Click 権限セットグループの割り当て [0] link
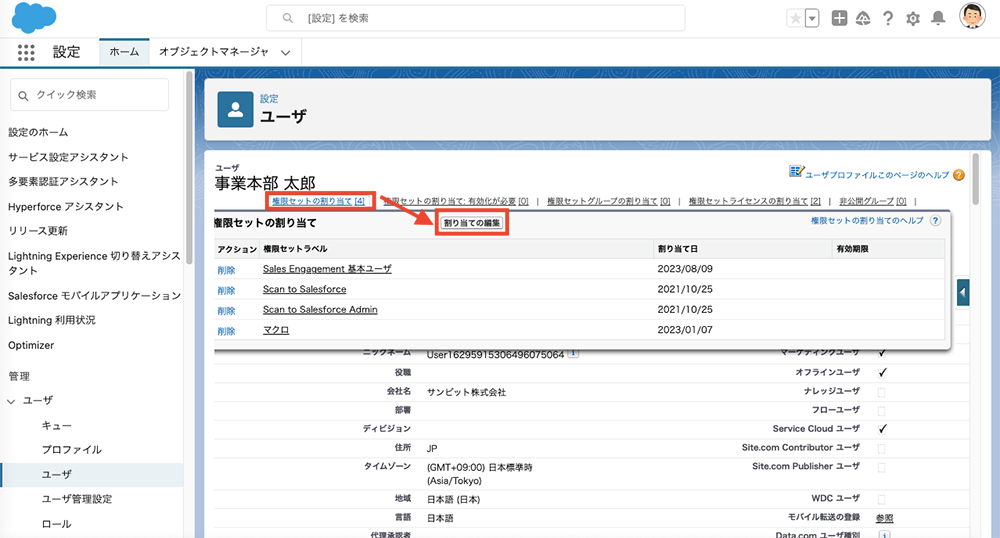Screen dimensions: 1000x538 pyautogui.click(x=608, y=201)
